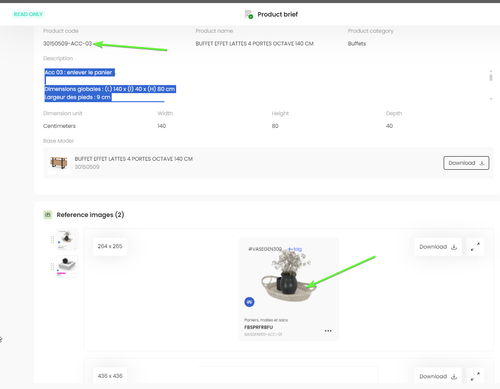
Task: Click the 264 x 265 size label
Action: point(110,246)
